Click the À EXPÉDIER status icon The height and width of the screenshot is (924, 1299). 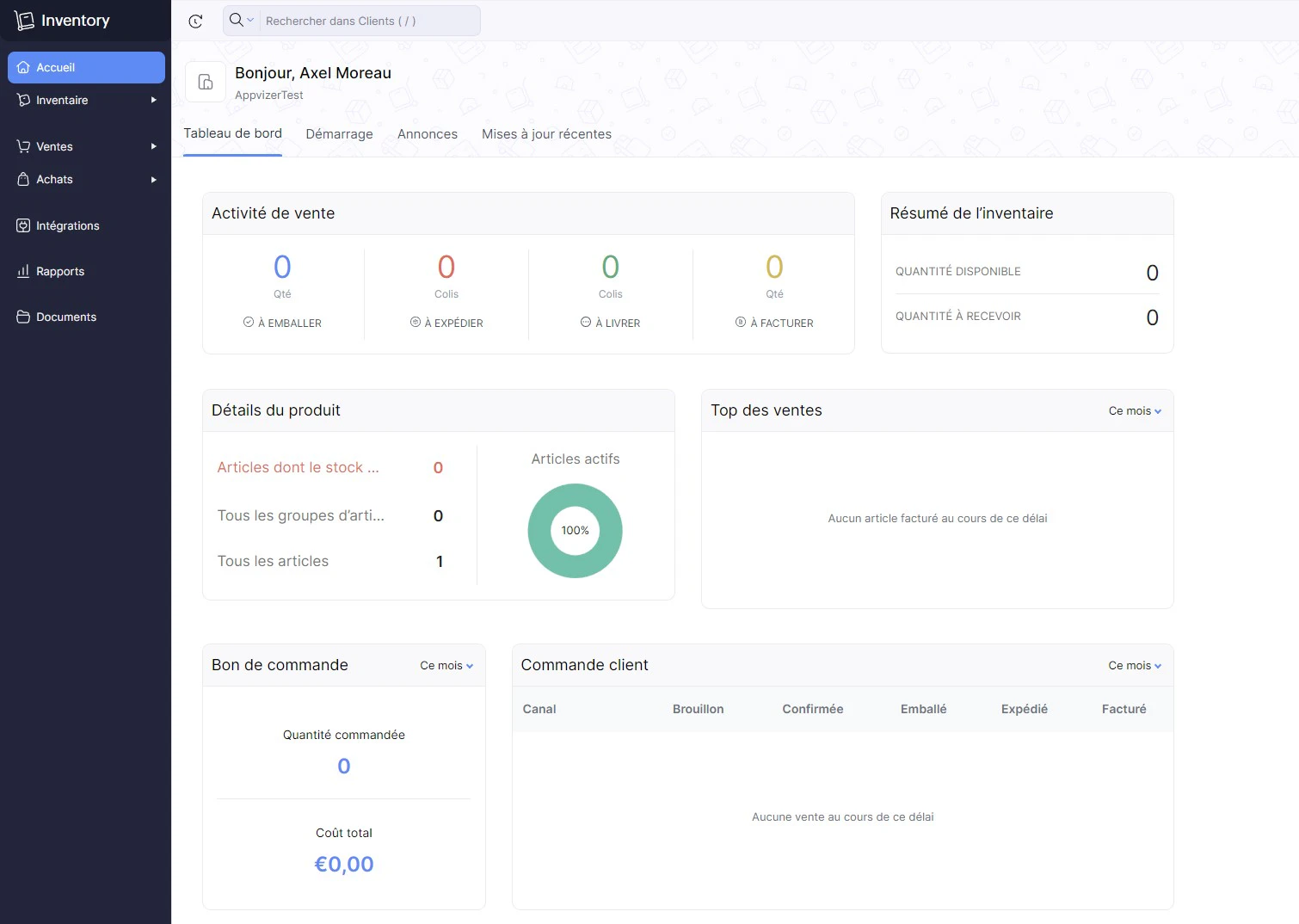[415, 322]
